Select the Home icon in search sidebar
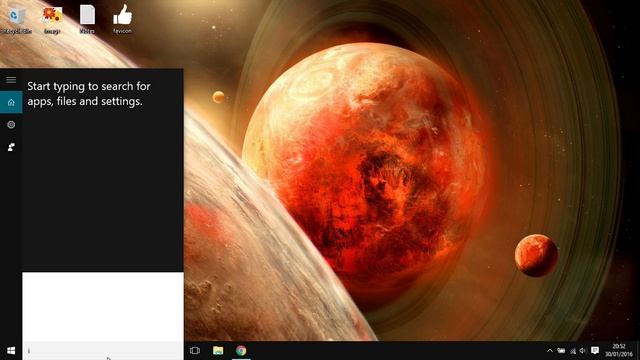Viewport: 640px width, 360px height. point(11,102)
